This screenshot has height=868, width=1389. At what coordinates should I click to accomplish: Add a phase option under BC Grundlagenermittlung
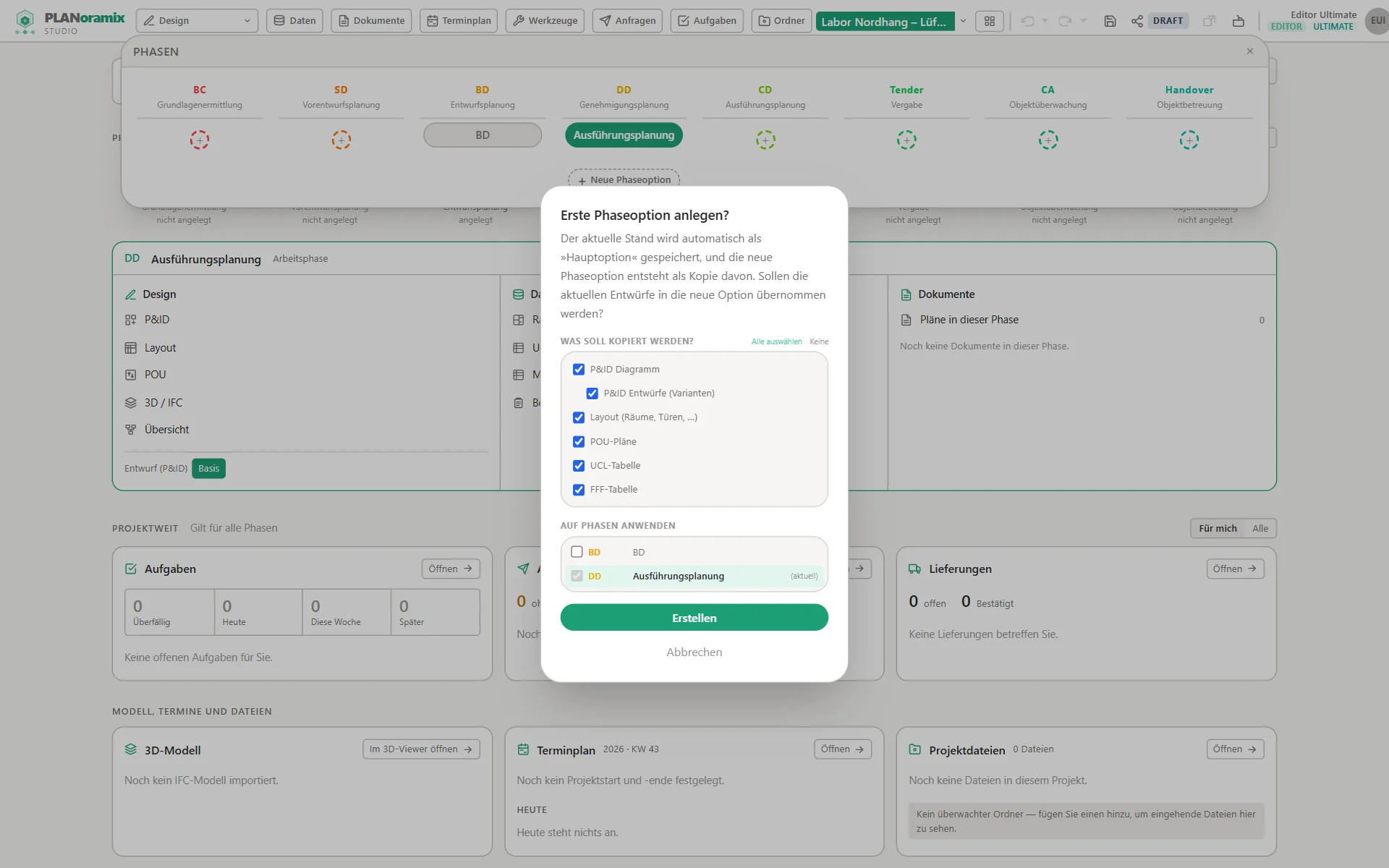(200, 140)
